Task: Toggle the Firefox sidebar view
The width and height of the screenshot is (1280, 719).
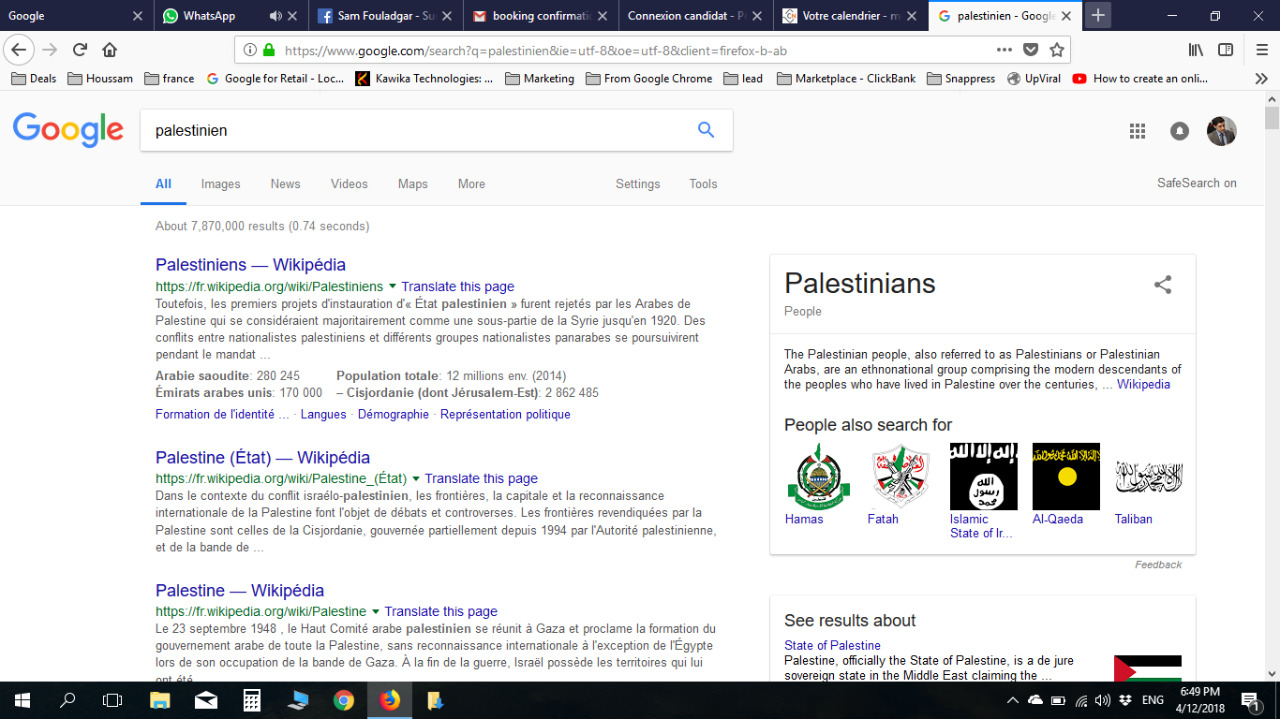Action: (1225, 50)
